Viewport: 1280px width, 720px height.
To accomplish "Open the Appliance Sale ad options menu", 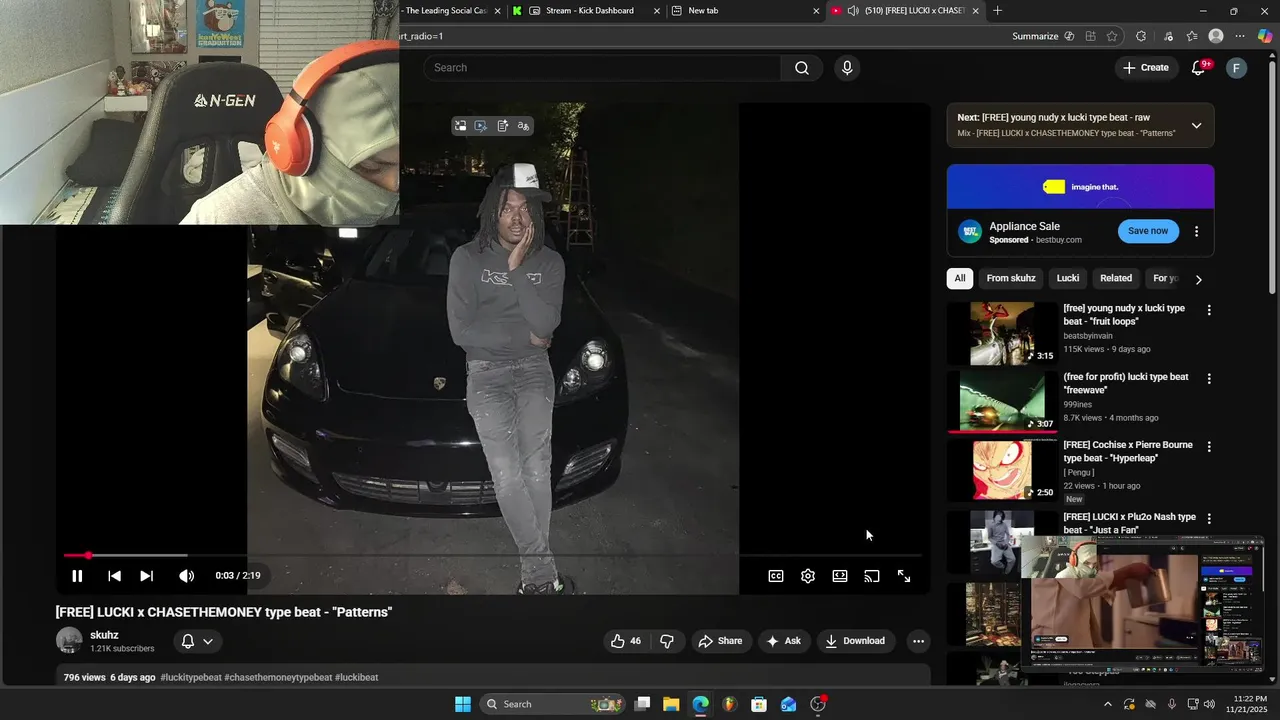I will [1196, 231].
